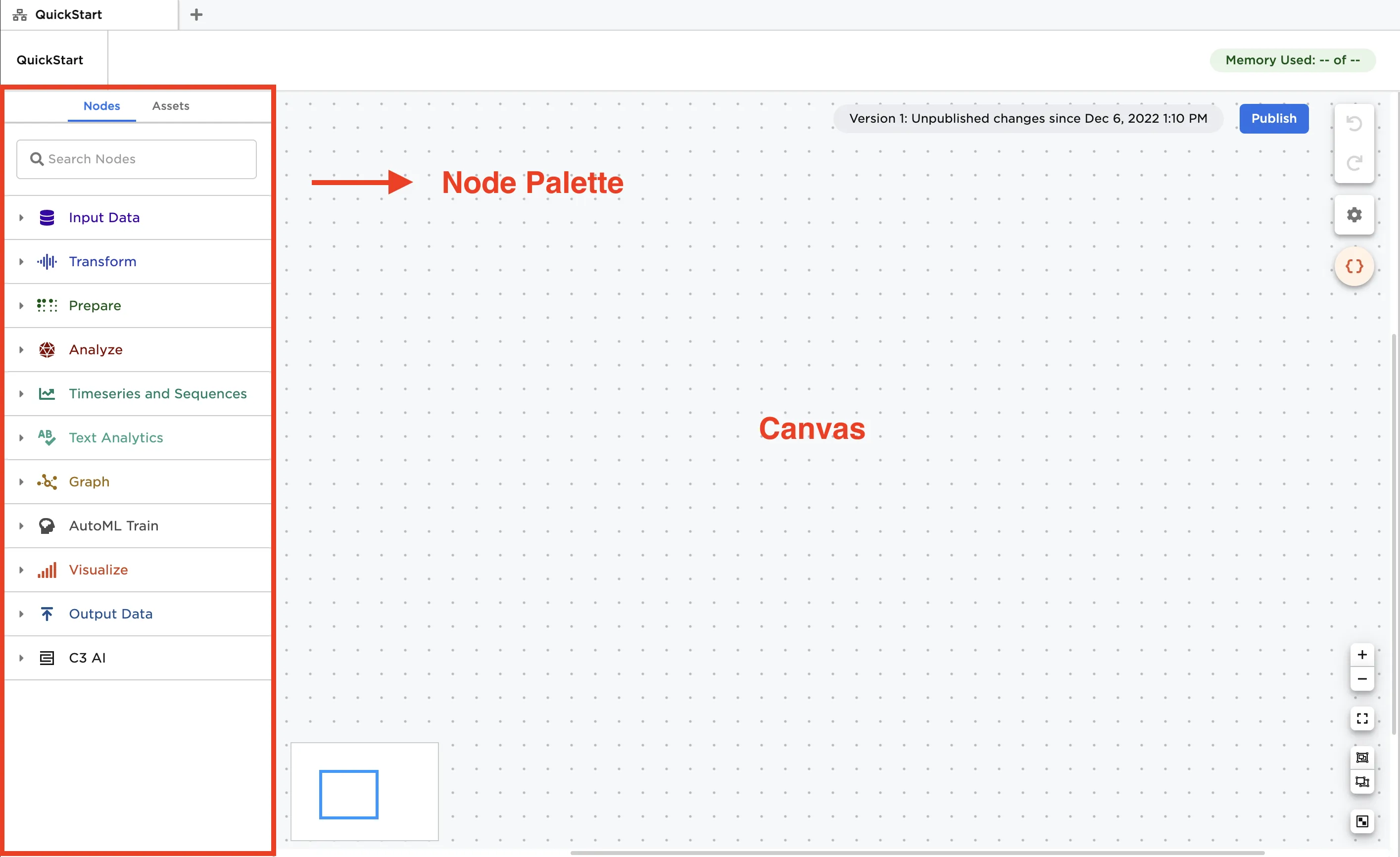Image resolution: width=1400 pixels, height=857 pixels.
Task: Click the redo arrow icon
Action: [1354, 164]
